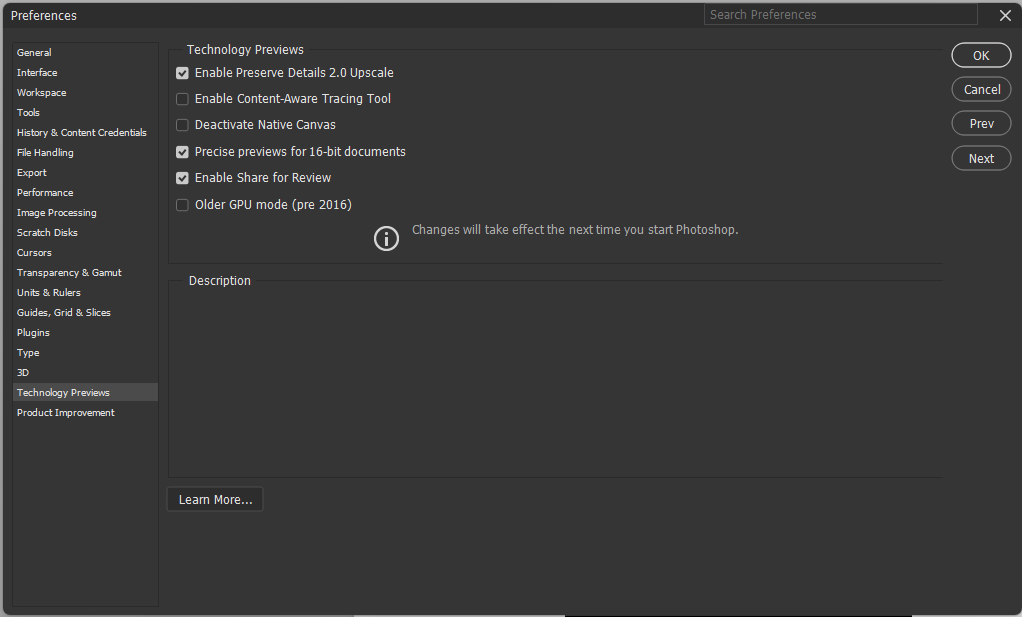
Task: Check Deactivate Native Canvas
Action: [x=182, y=124]
